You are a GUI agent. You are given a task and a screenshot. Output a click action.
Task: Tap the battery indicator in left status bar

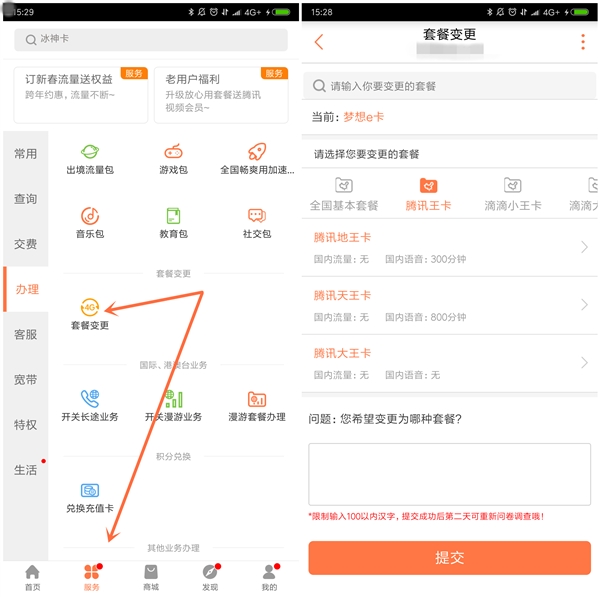click(282, 12)
